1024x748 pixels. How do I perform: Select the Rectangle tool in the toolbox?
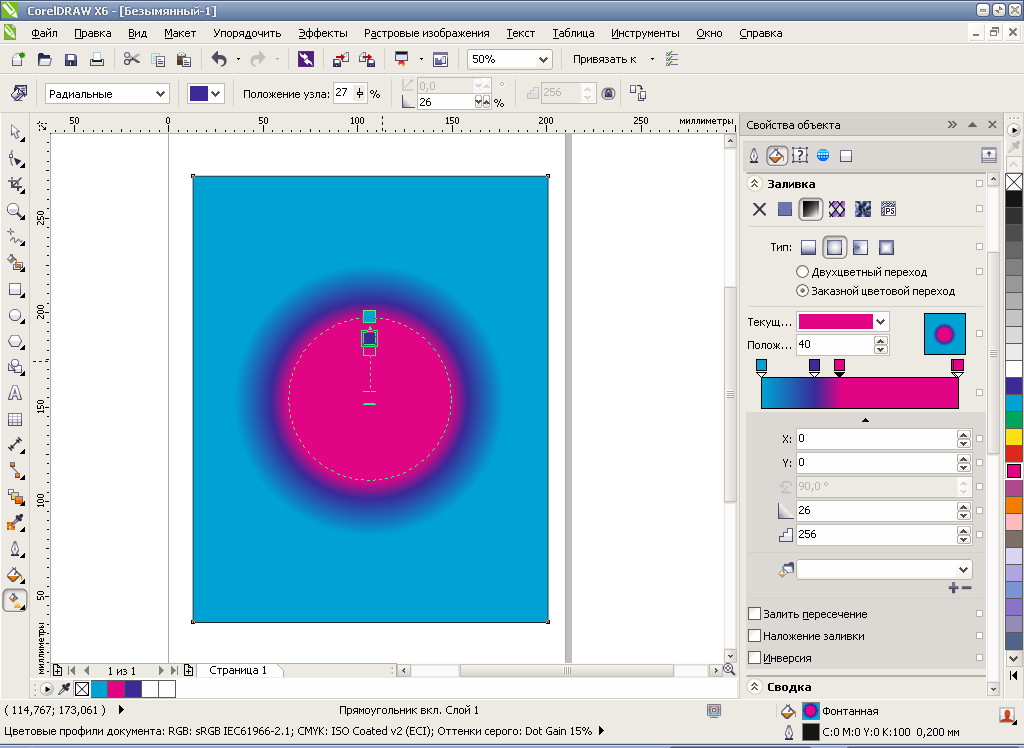point(15,289)
